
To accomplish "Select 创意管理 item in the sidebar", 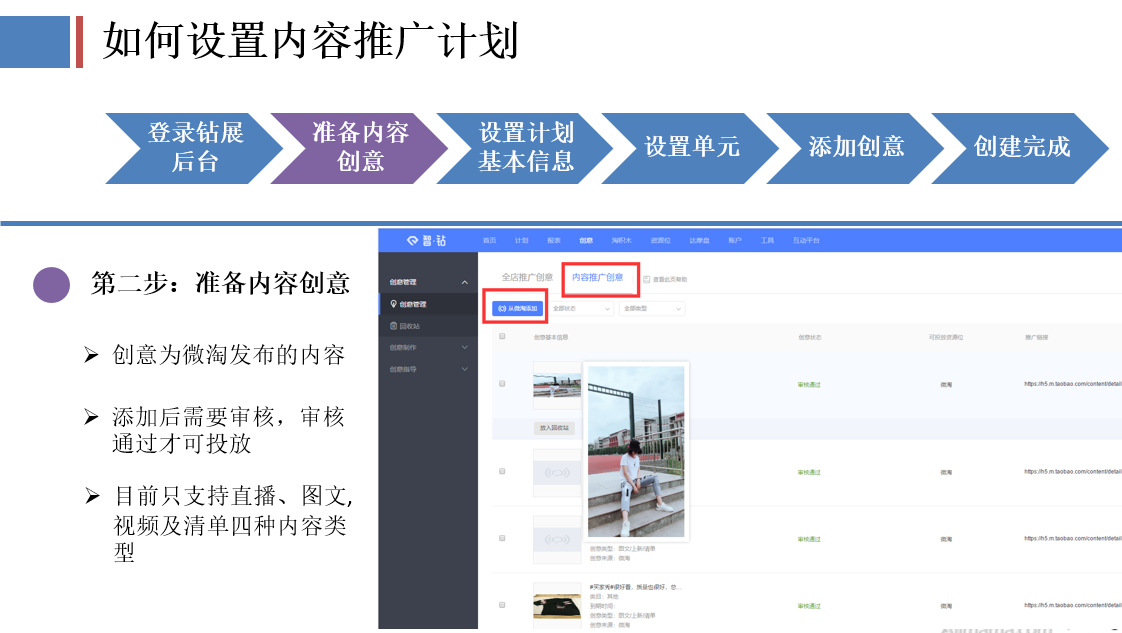I will click(428, 304).
